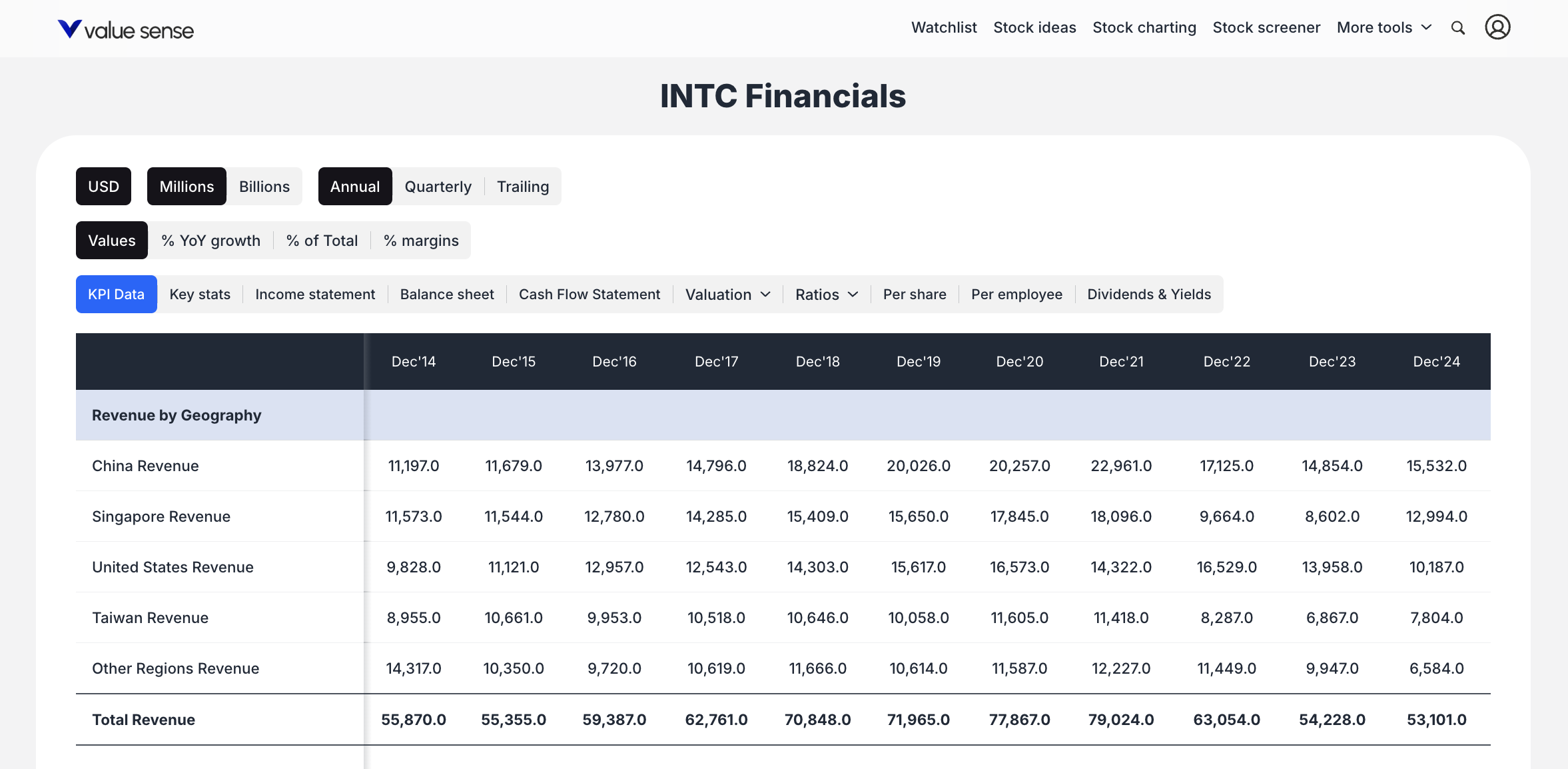Switch to Quarterly view
This screenshot has width=1568, height=769.
[438, 187]
